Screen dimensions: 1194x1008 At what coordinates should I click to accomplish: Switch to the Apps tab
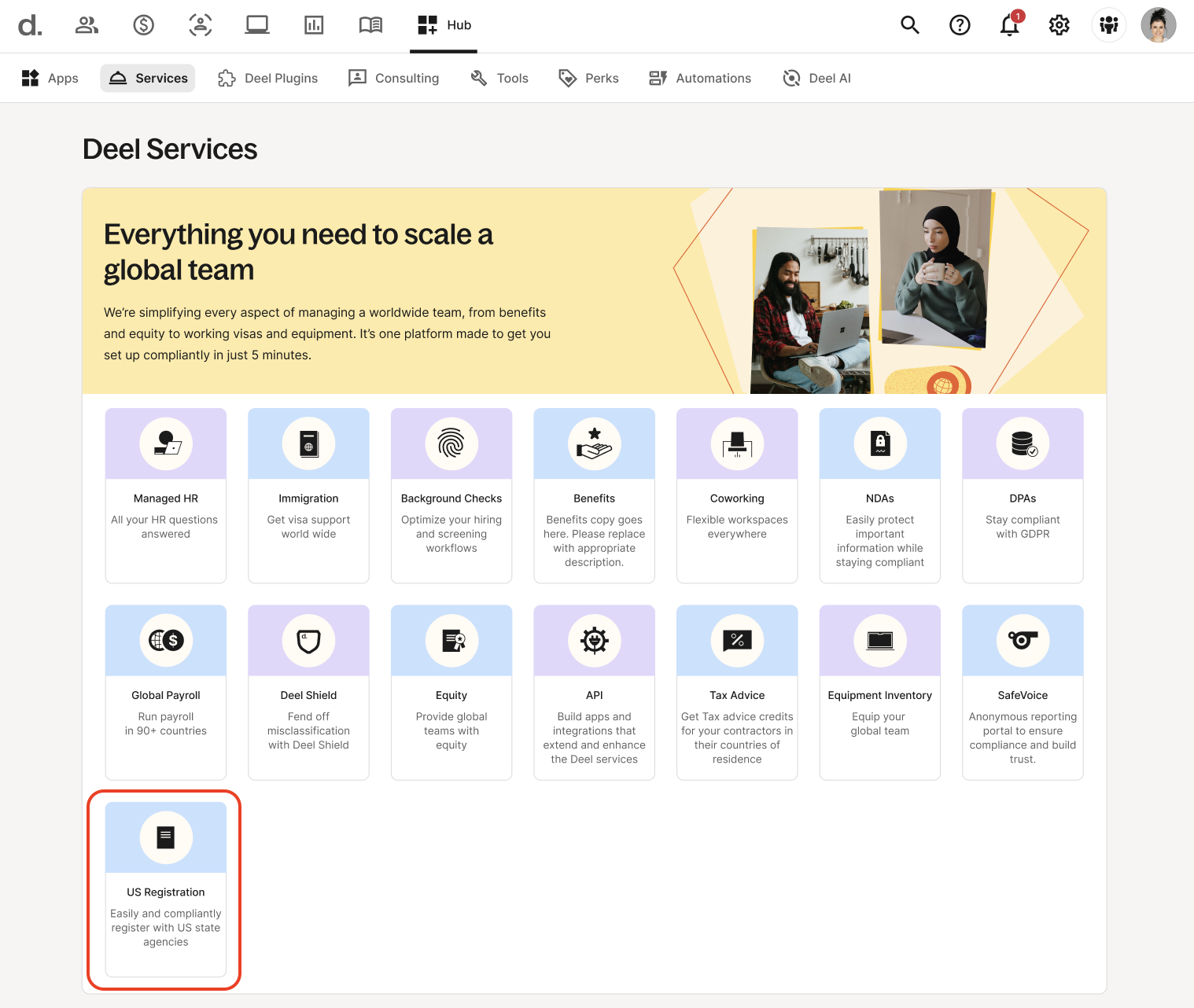click(x=50, y=78)
